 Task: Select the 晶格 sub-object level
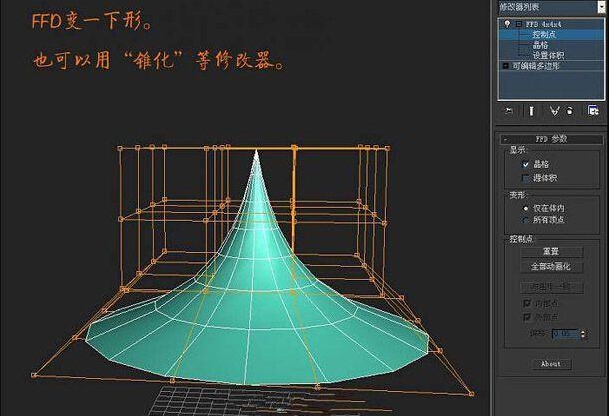click(x=540, y=45)
